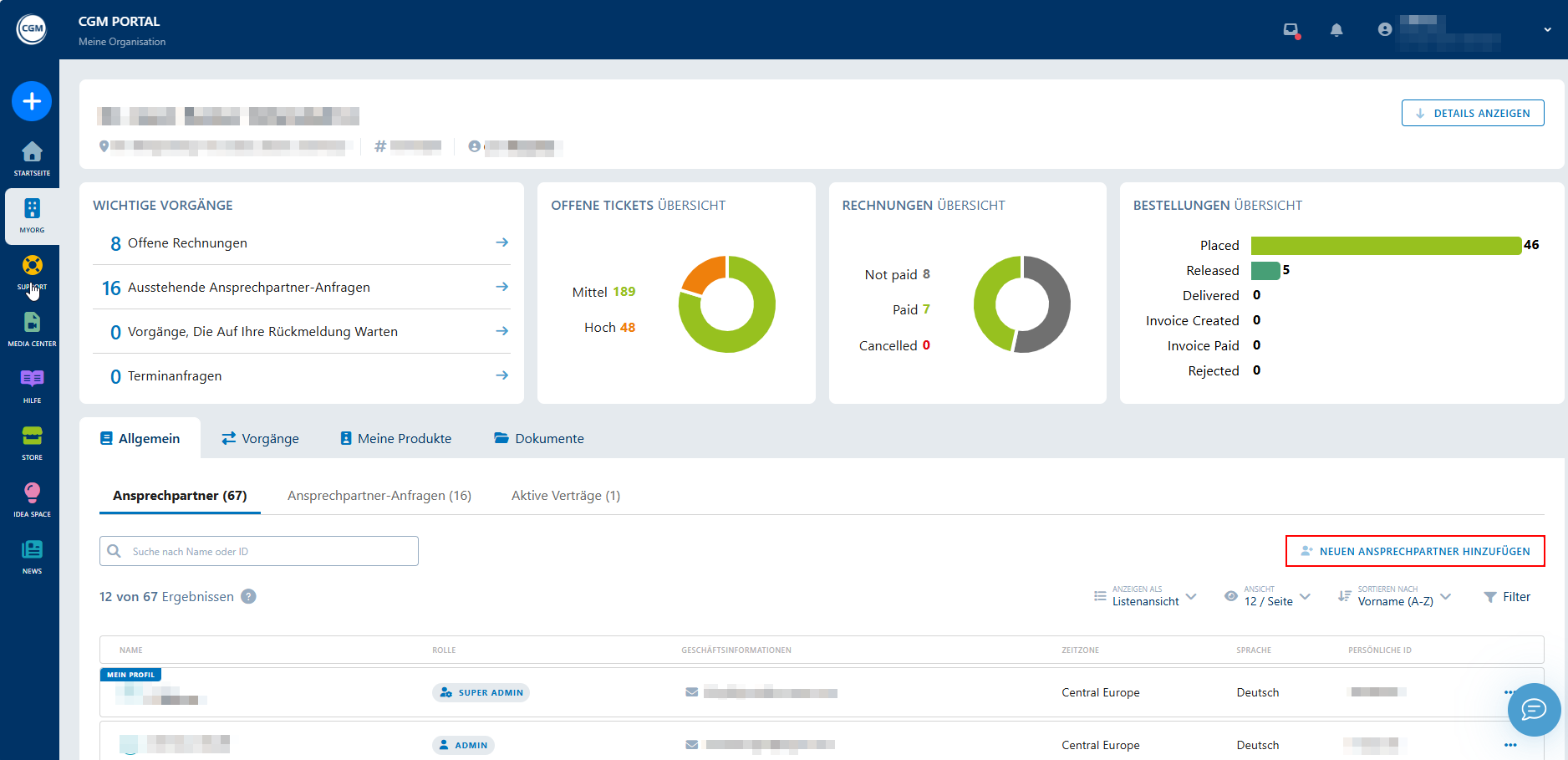This screenshot has width=1568, height=760.
Task: Open the actions menu for Admin row
Action: (x=1510, y=745)
